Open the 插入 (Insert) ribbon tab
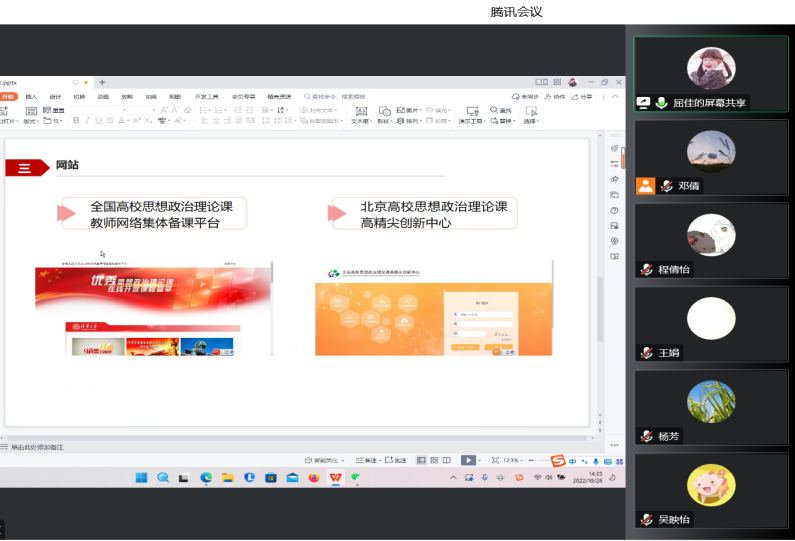The image size is (795, 541). click(x=31, y=96)
